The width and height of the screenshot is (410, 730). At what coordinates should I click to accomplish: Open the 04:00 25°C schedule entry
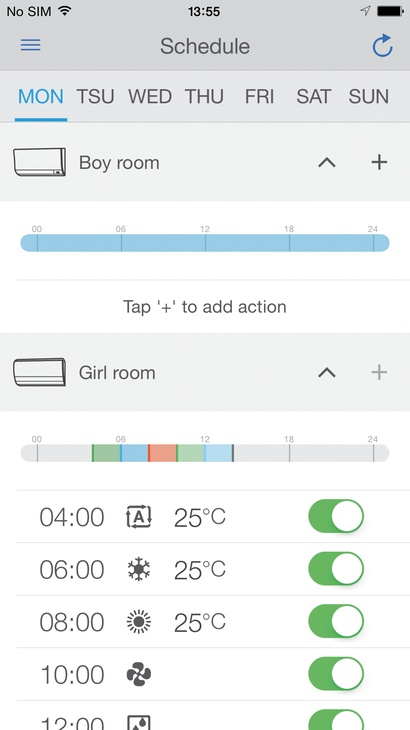click(205, 516)
